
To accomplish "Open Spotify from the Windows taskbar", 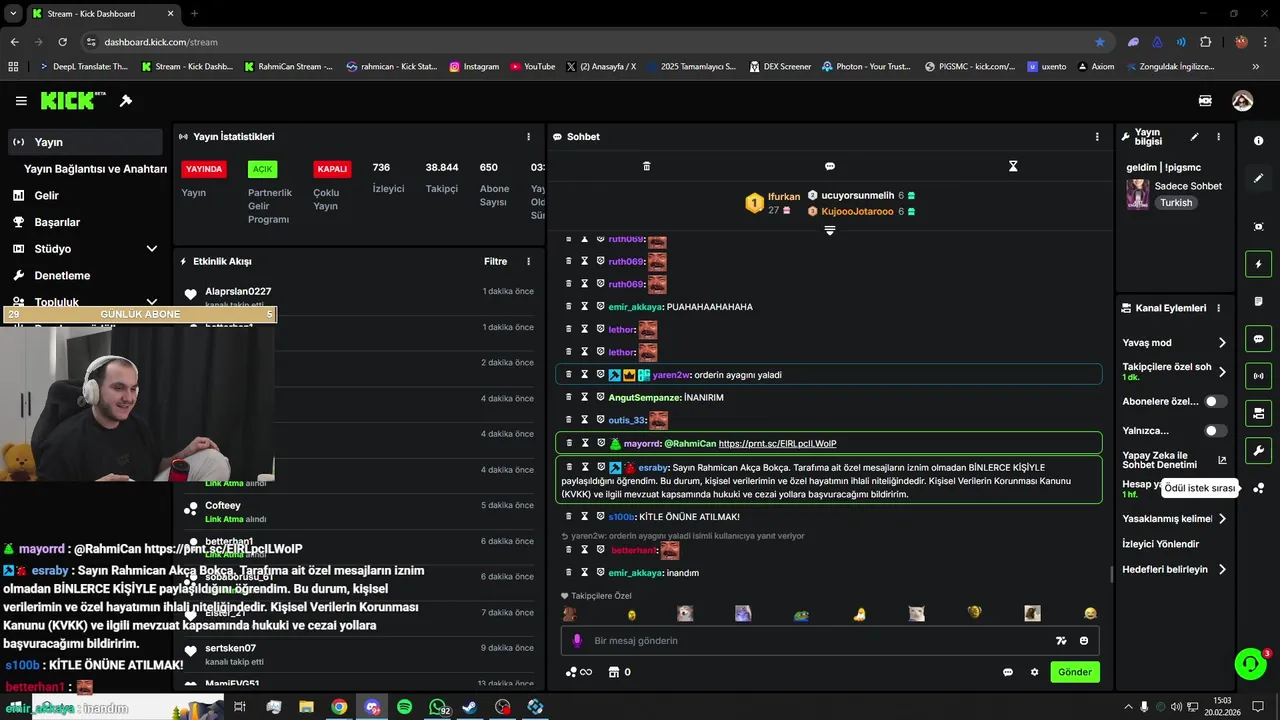I will click(x=404, y=707).
